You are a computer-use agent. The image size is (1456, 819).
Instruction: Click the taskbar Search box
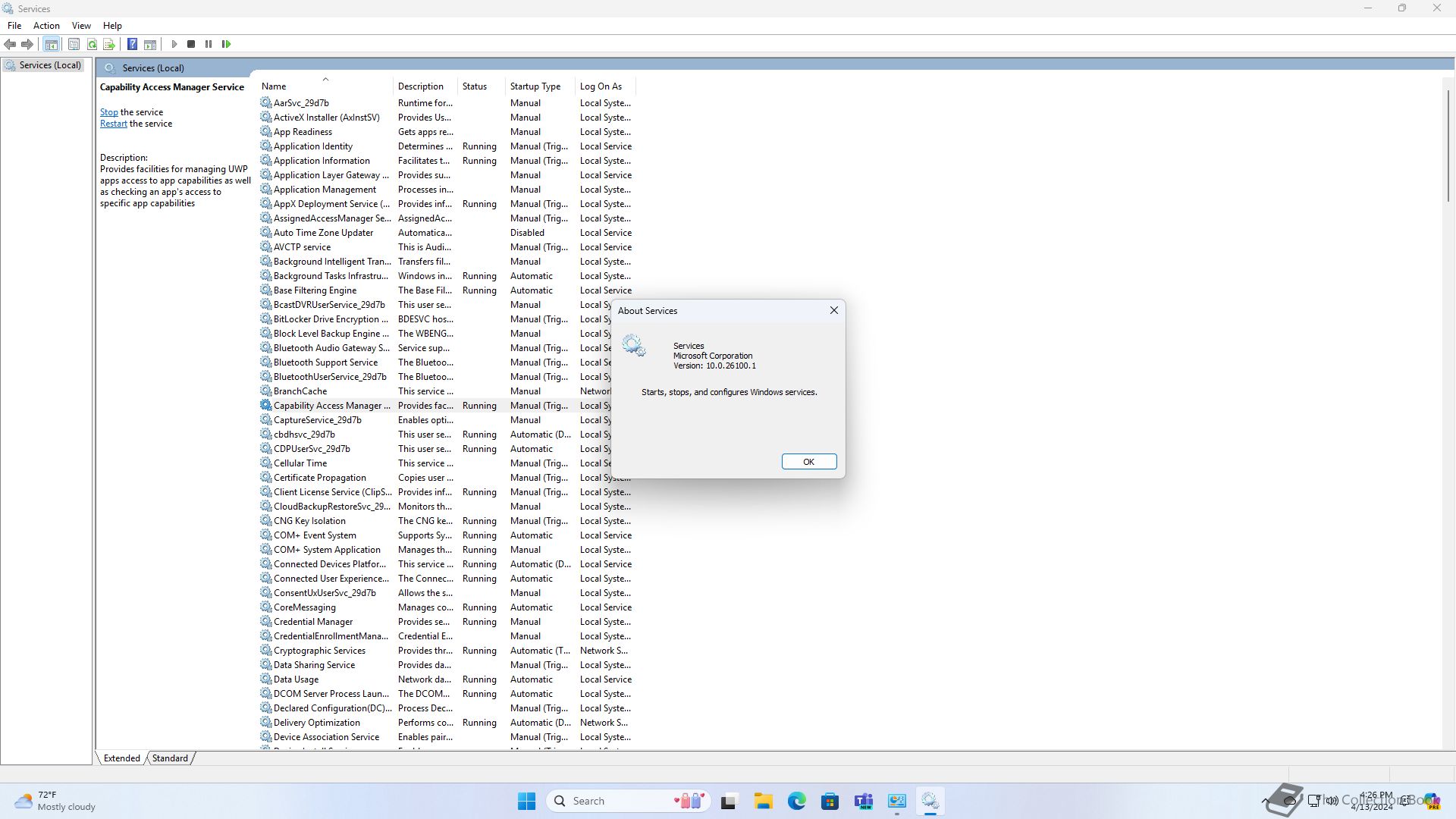(629, 801)
